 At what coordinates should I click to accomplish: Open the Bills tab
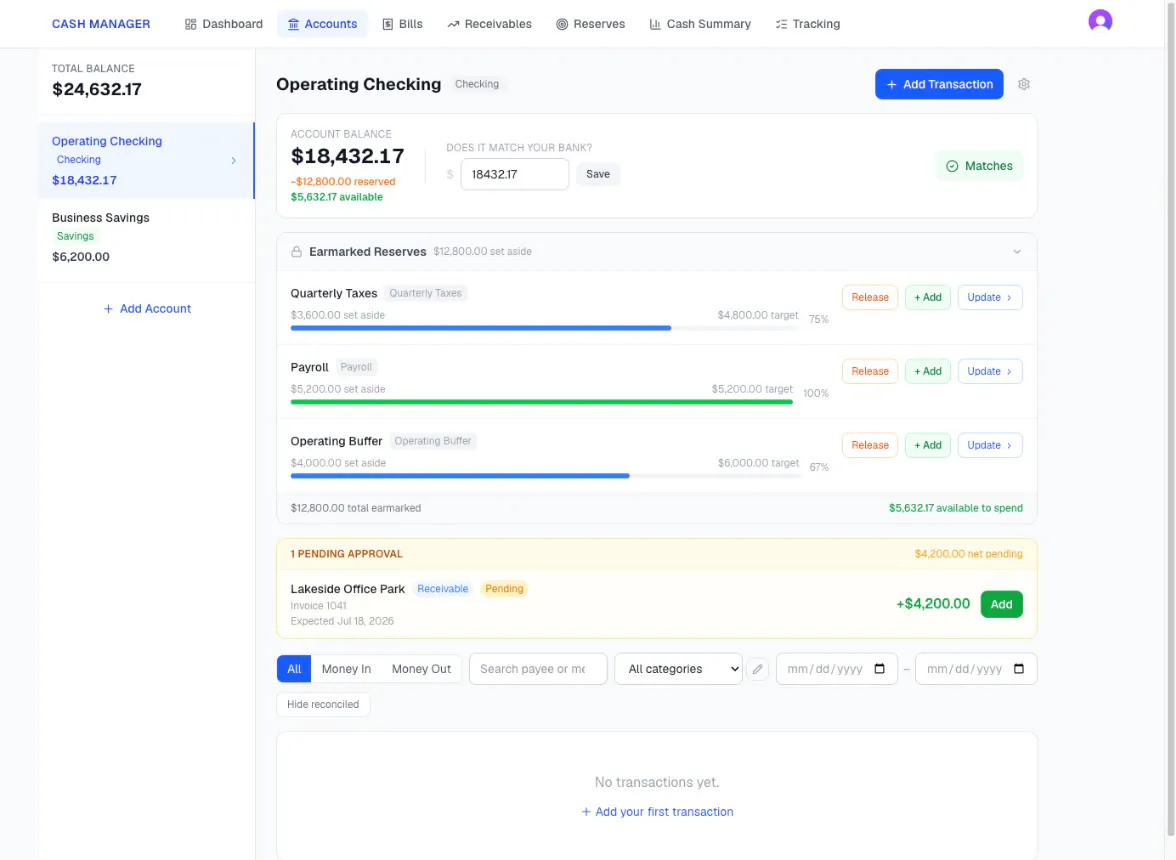coord(403,24)
